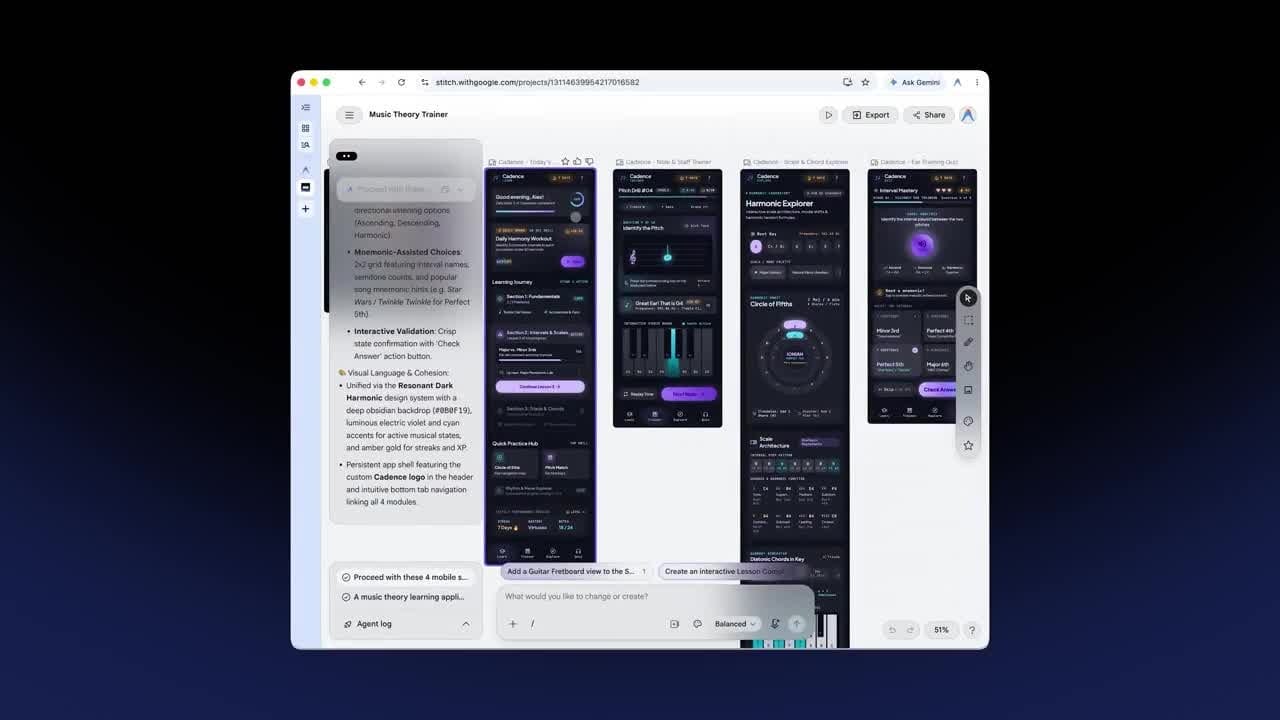This screenshot has width=1280, height=720.
Task: Open the hamburger menu beside Music Theory Trainer
Action: [x=349, y=115]
